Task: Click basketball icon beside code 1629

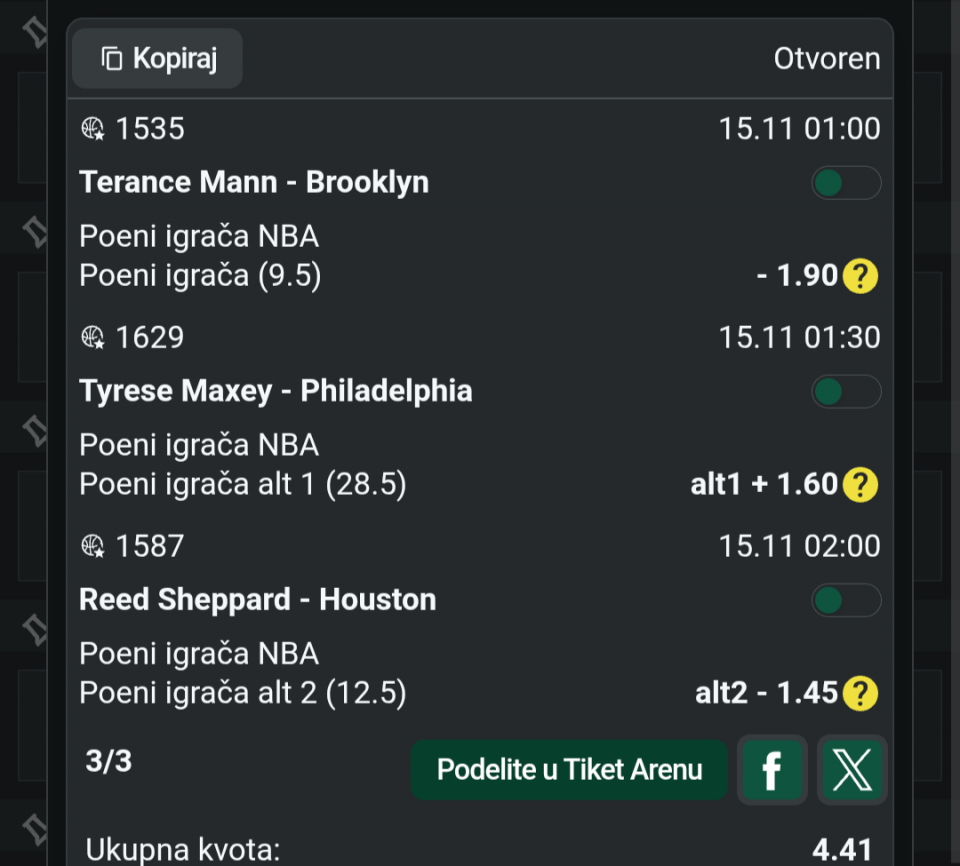Action: click(x=93, y=338)
